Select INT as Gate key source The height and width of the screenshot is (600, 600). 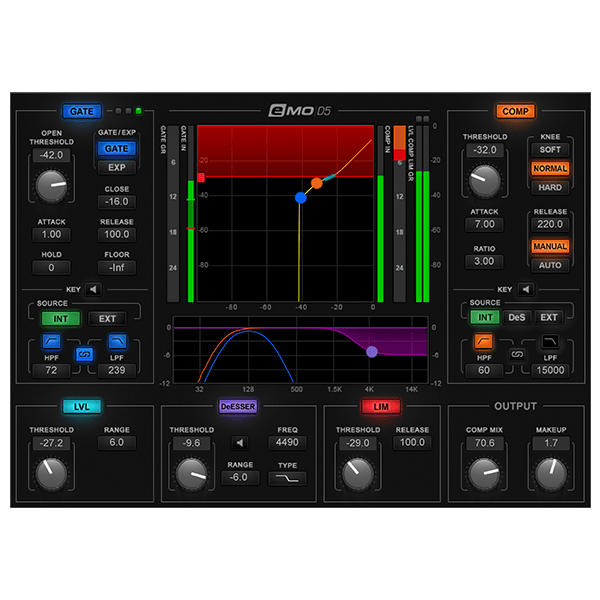[60, 319]
